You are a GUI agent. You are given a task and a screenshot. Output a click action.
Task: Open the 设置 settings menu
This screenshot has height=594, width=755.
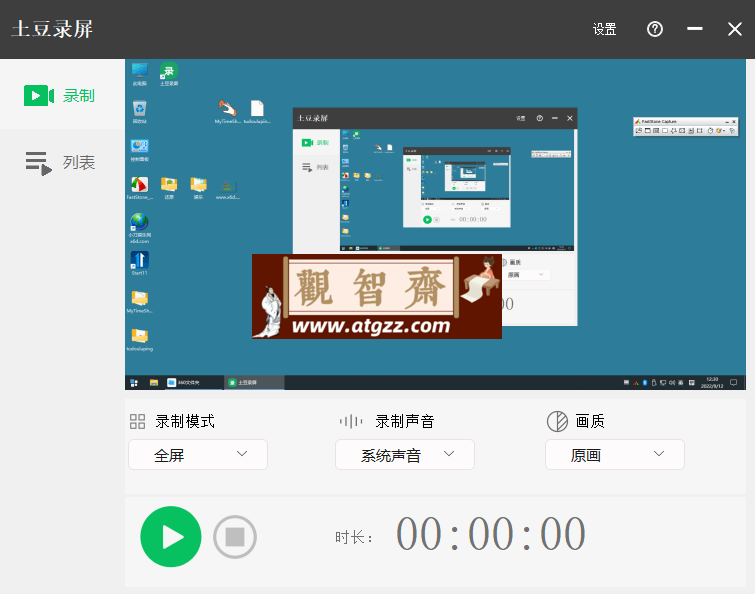[604, 29]
